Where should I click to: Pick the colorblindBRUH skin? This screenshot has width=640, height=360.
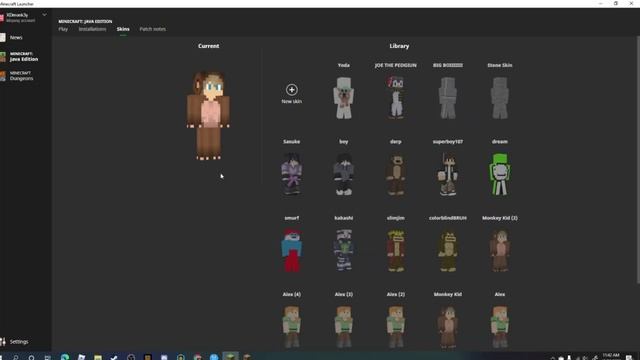coord(448,251)
